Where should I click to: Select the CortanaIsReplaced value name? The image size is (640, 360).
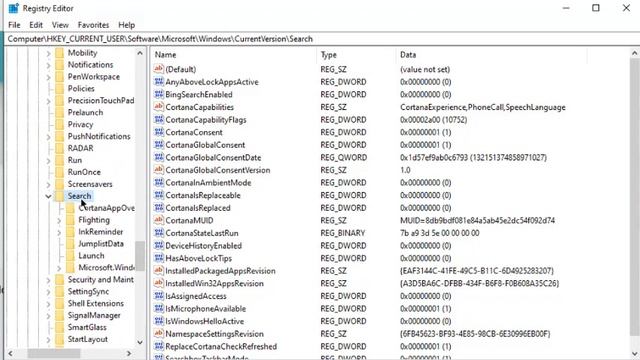tap(198, 208)
